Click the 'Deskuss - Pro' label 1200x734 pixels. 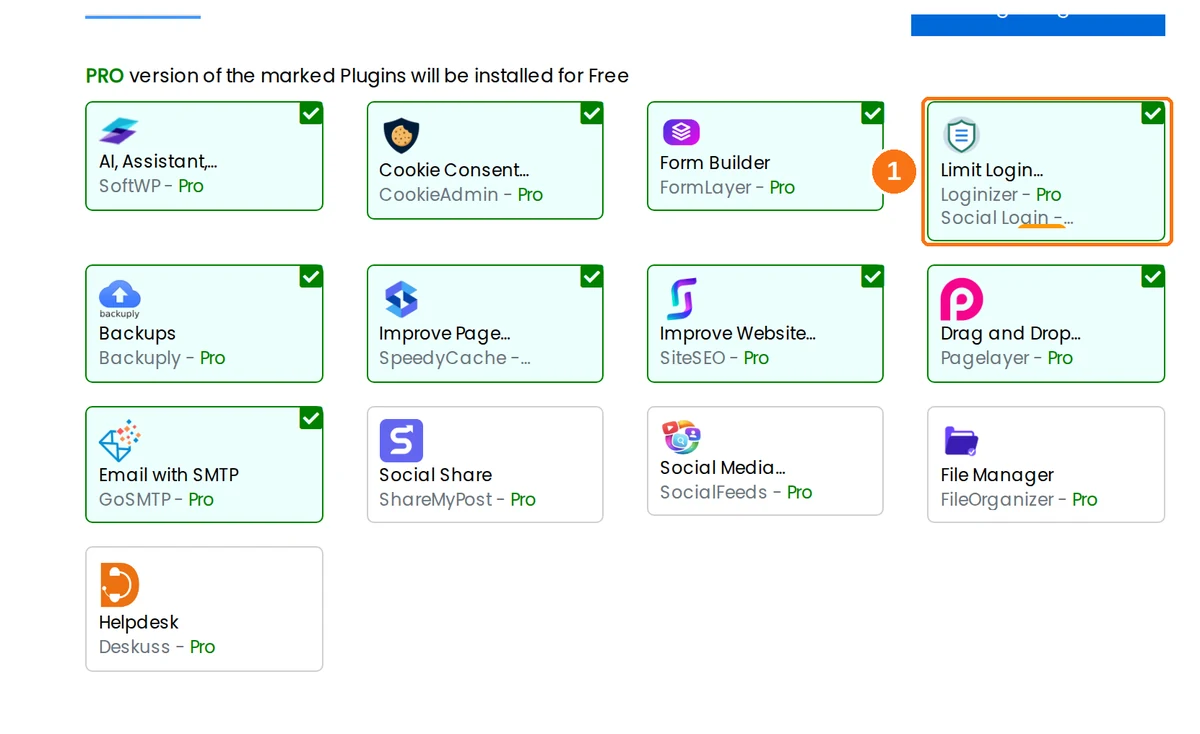[x=157, y=647]
